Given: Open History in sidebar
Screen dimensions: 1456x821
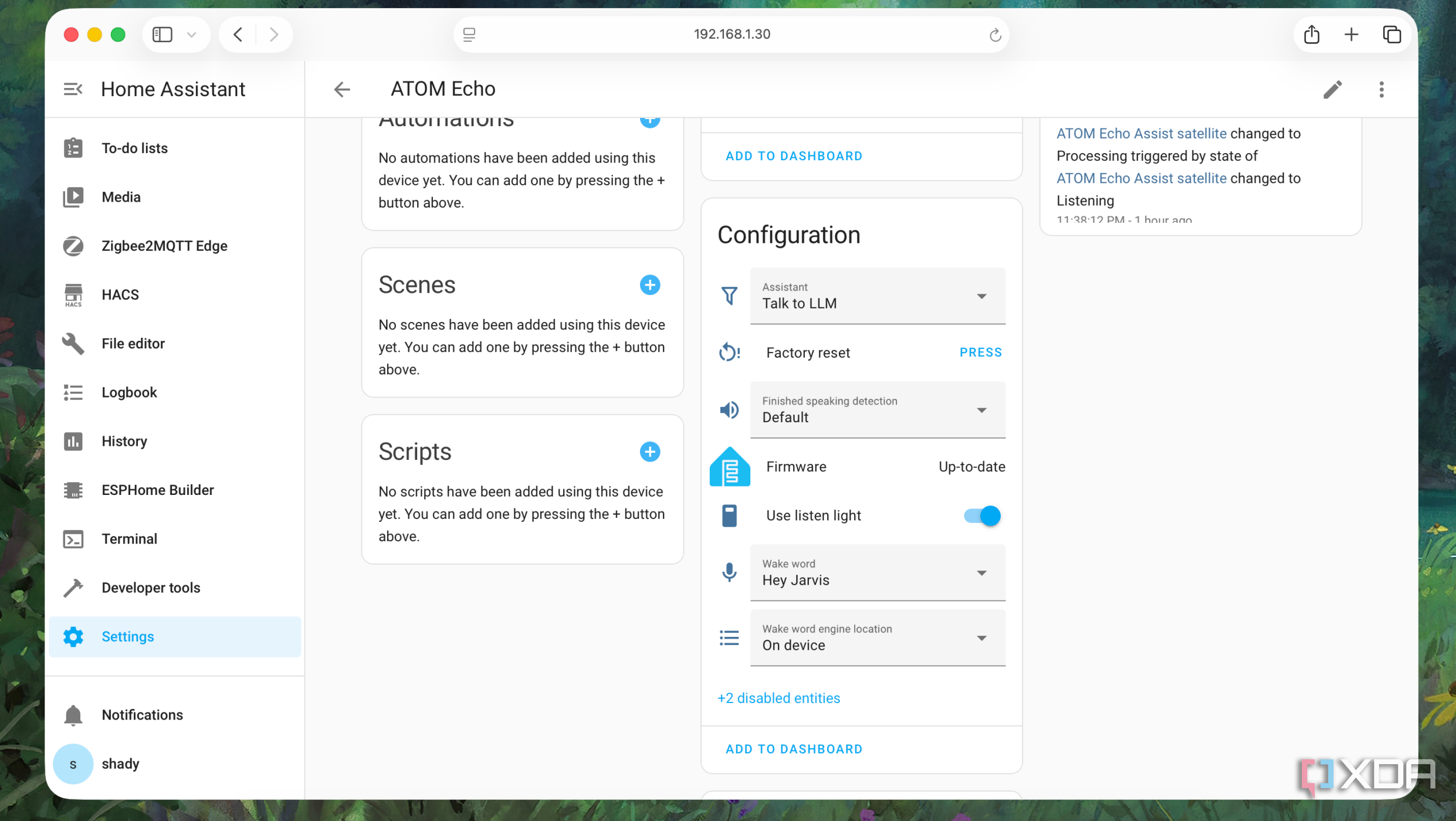Looking at the screenshot, I should 175,442.
